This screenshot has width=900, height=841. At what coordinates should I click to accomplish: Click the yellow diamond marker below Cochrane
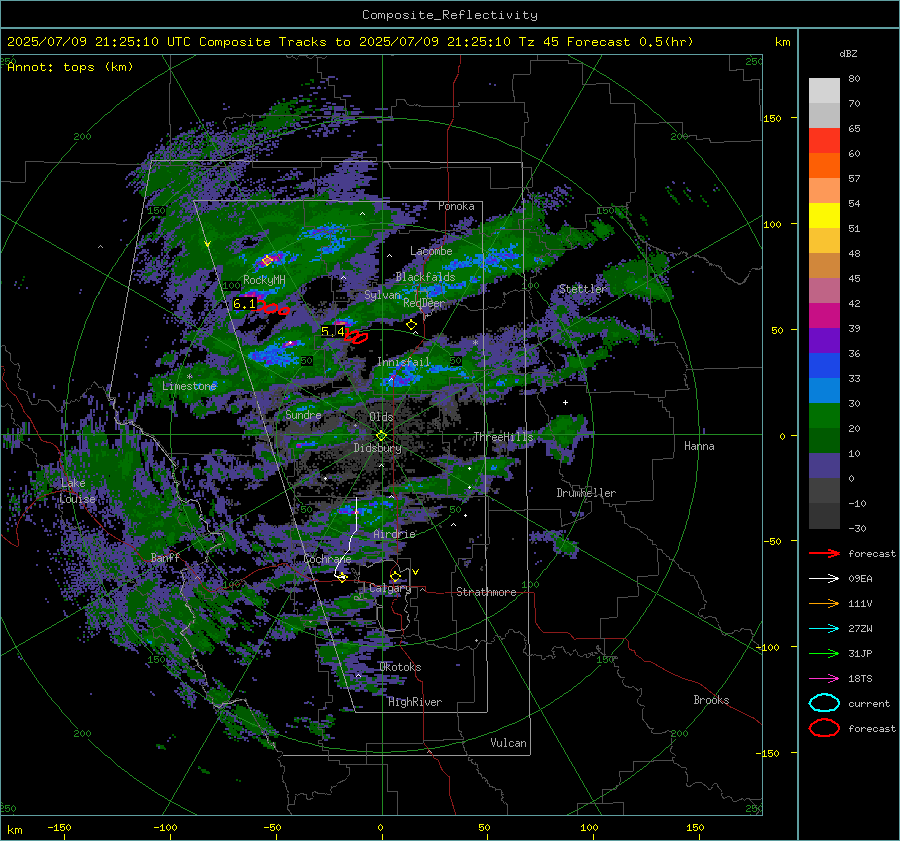coord(342,578)
